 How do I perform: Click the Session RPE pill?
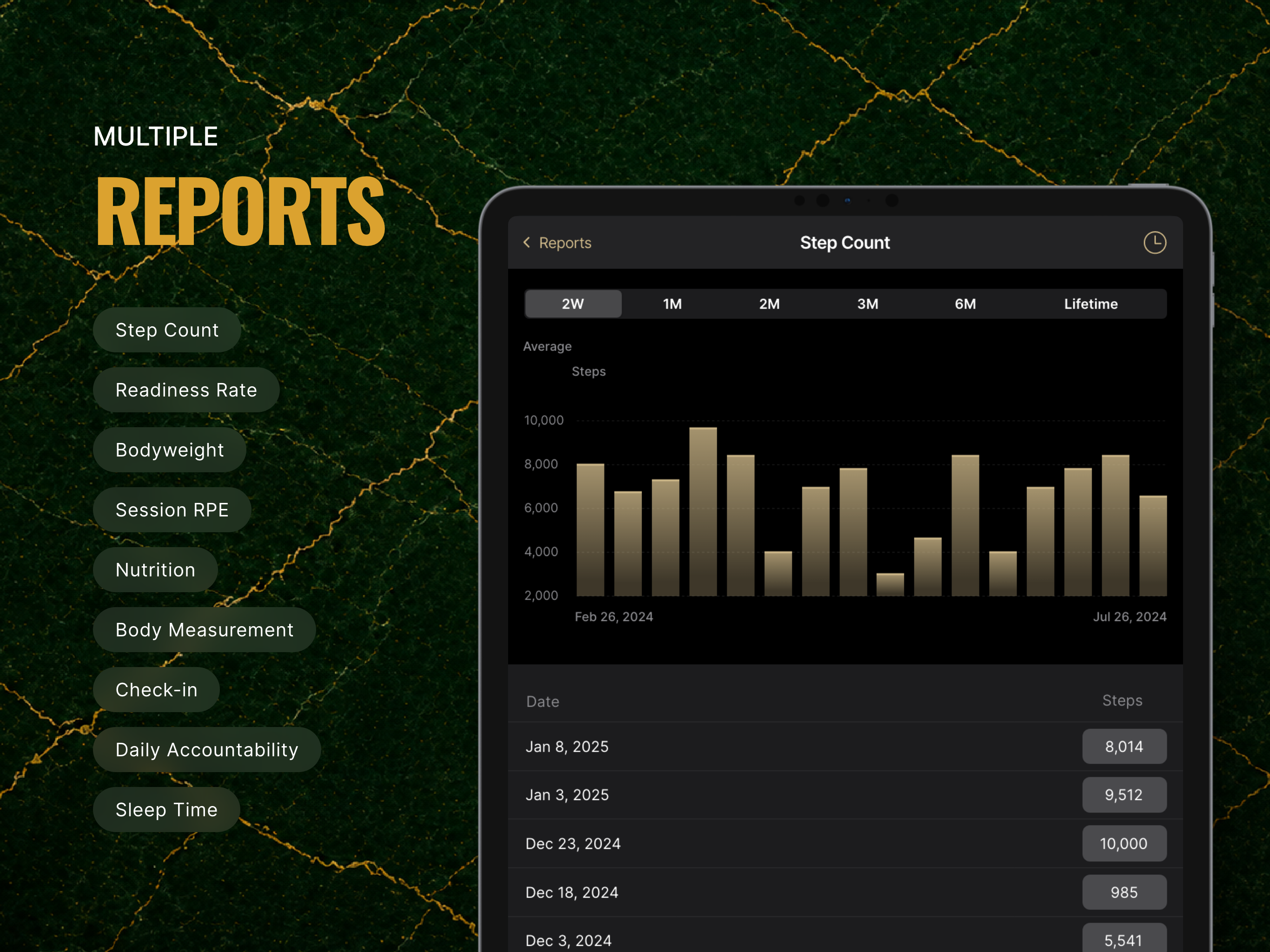(172, 510)
